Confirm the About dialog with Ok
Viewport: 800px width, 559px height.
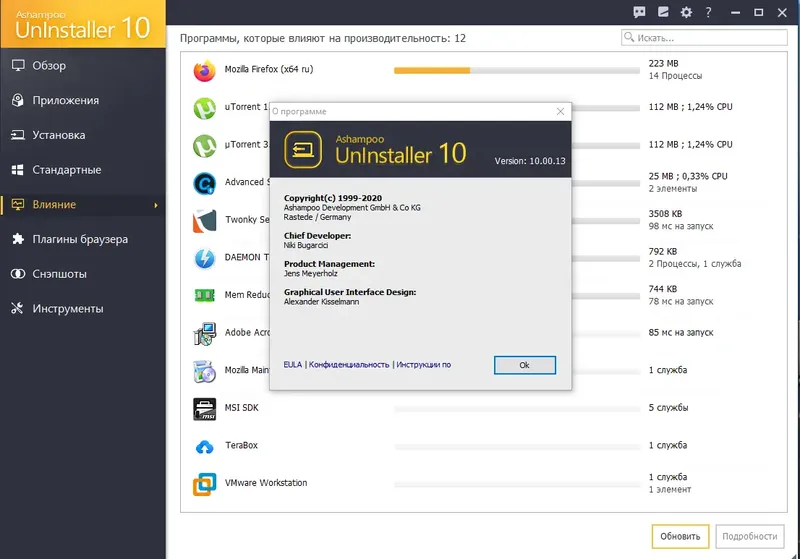[x=524, y=365]
